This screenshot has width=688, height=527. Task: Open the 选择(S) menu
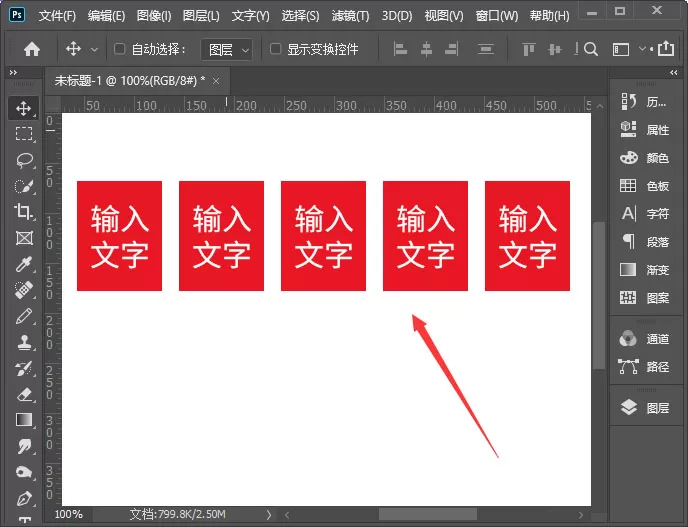point(300,16)
